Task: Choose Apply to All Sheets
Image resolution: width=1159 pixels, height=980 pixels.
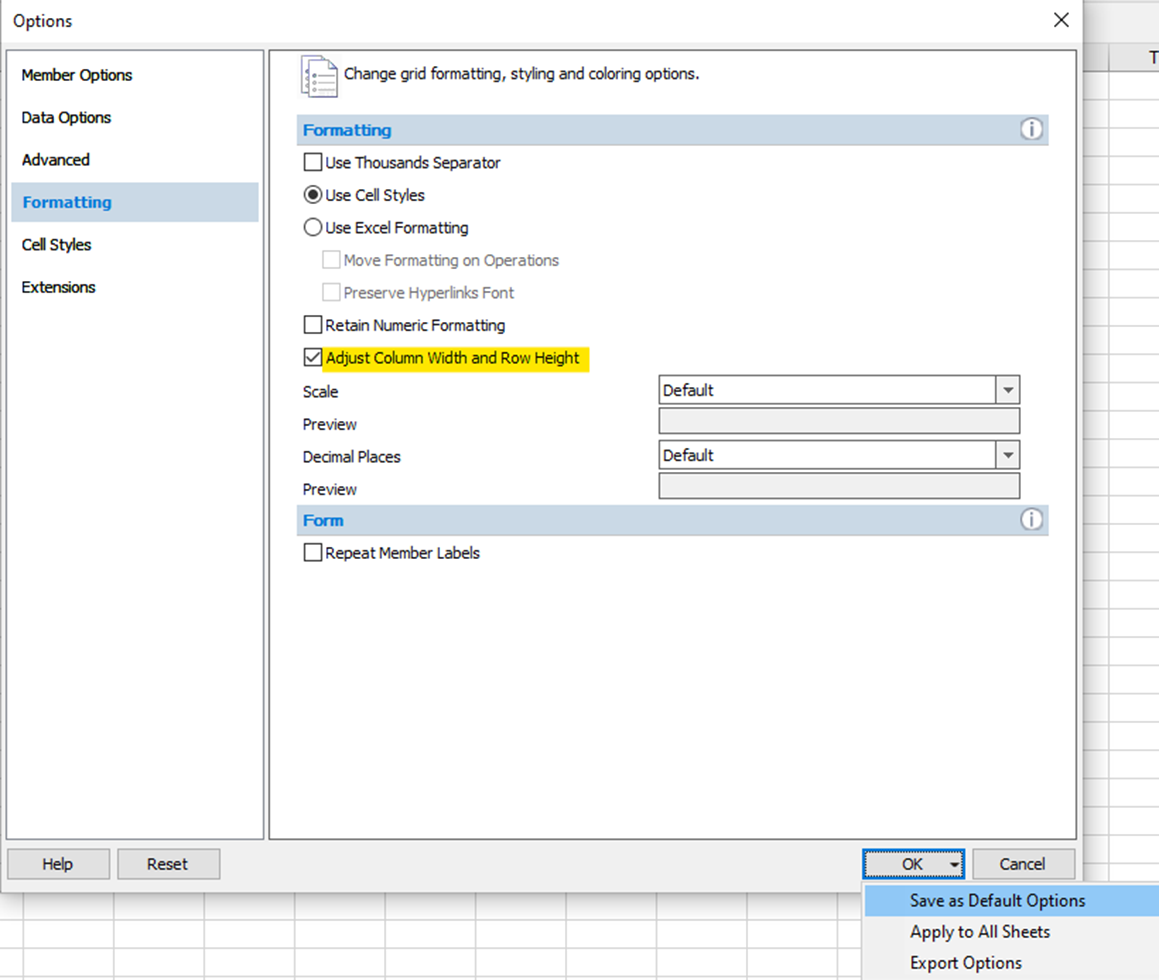Action: 980,932
